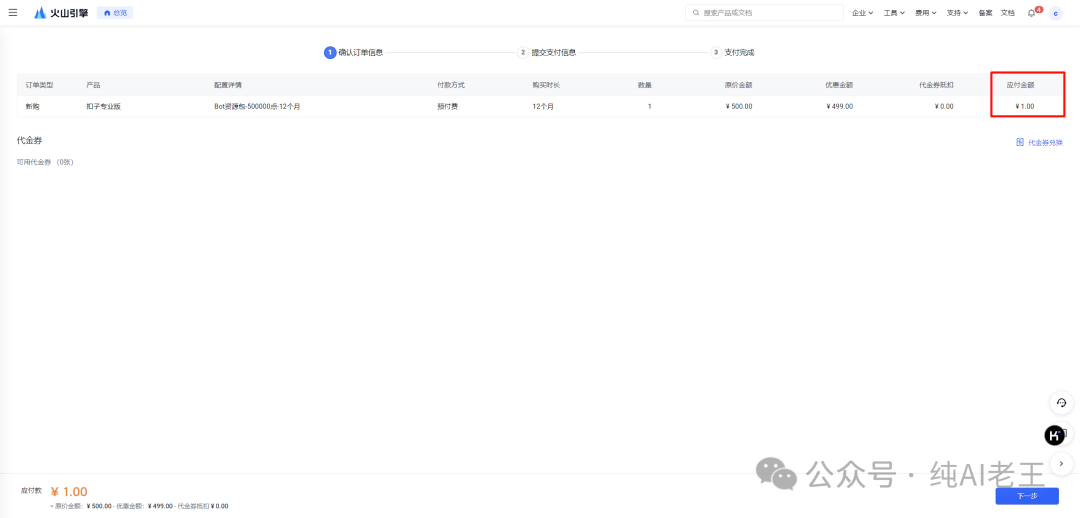Open the 总览 home shortcut
This screenshot has width=1080, height=518.
click(x=115, y=12)
